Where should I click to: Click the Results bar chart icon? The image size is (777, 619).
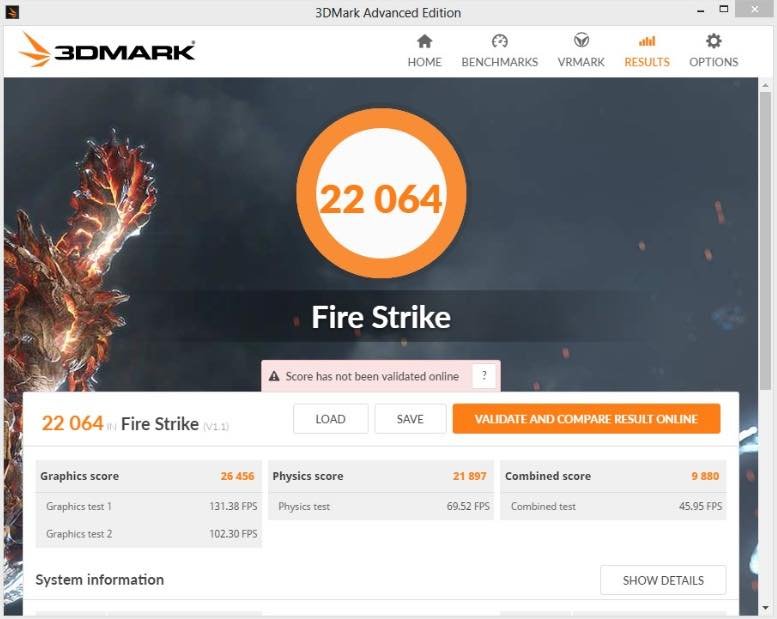tap(647, 41)
